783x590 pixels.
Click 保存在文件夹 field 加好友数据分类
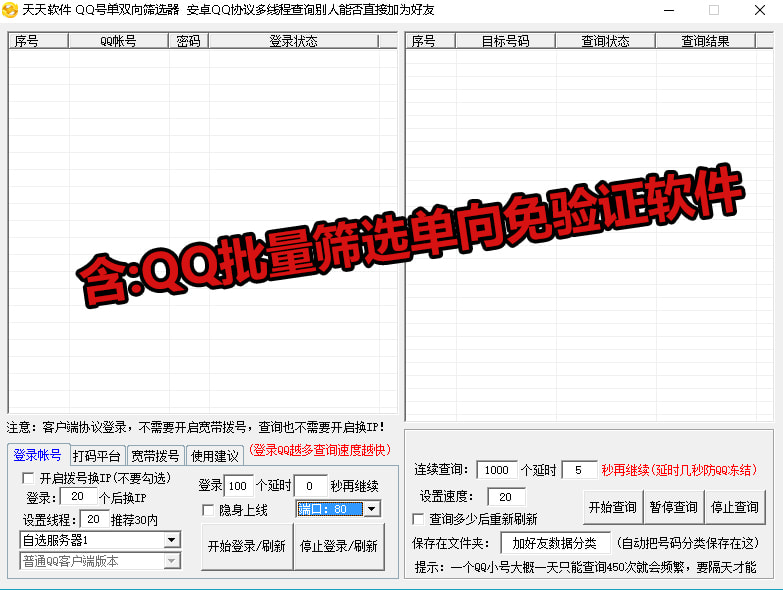tap(555, 543)
